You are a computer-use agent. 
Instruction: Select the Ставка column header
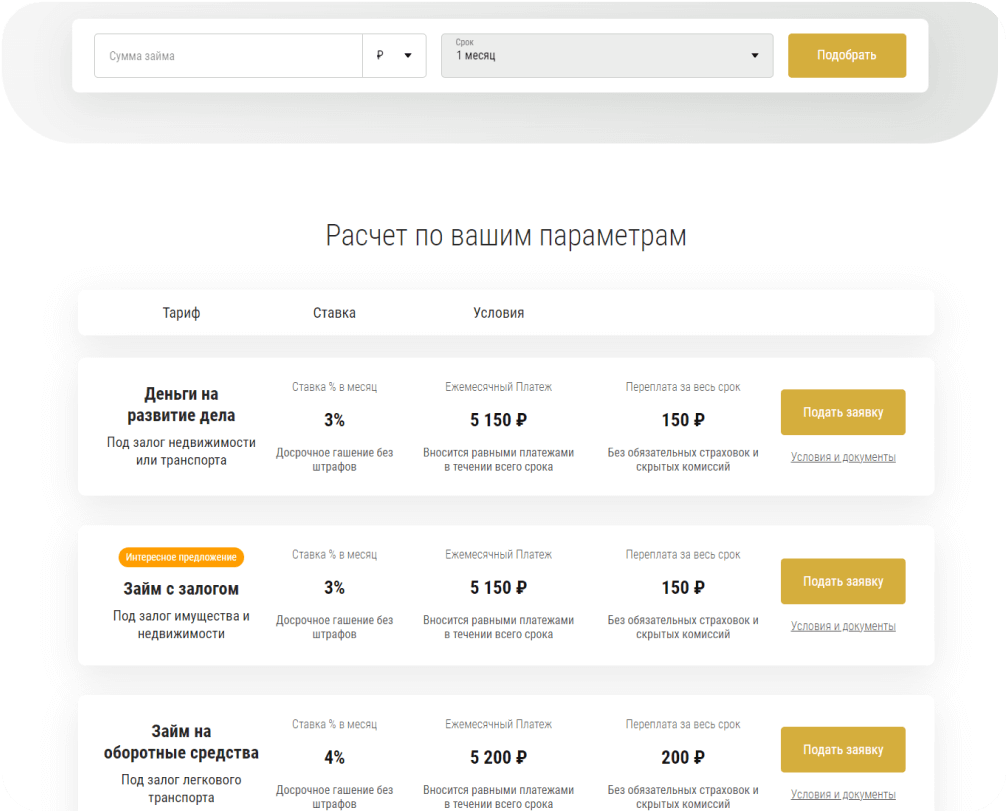[334, 313]
